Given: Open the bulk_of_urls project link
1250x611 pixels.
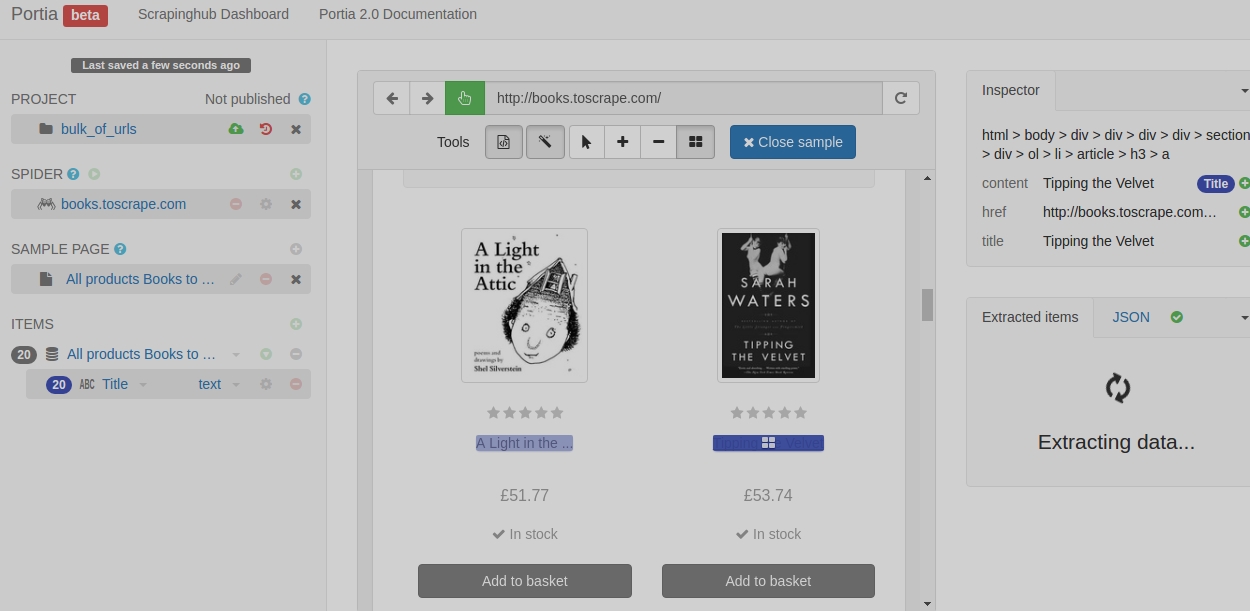Looking at the screenshot, I should (x=99, y=129).
